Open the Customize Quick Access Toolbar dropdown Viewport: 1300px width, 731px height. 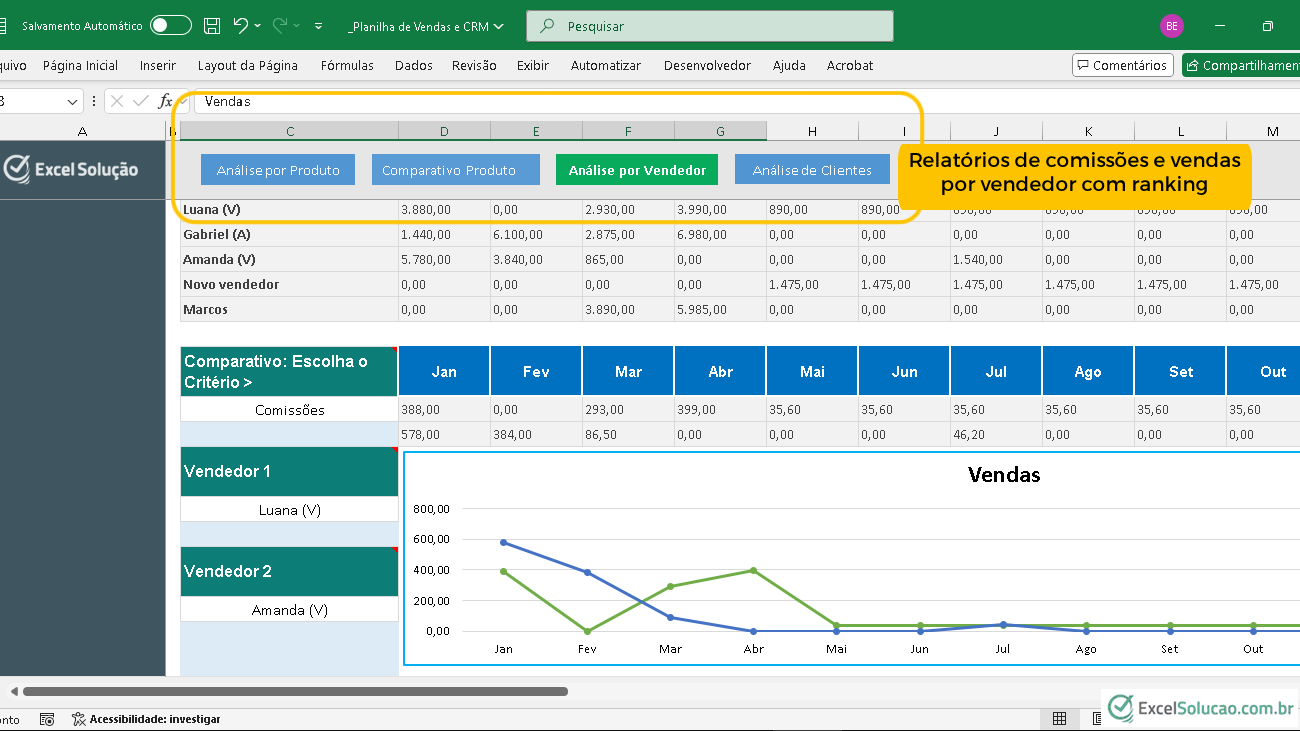coord(318,26)
